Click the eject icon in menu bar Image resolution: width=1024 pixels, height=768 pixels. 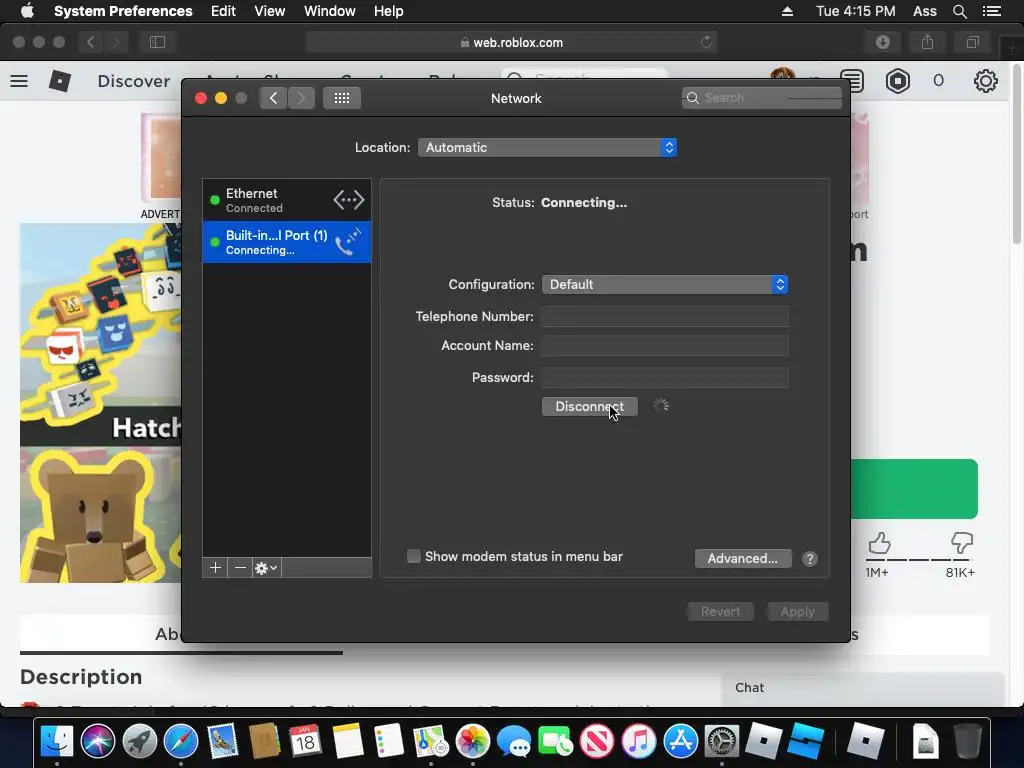[x=787, y=11]
